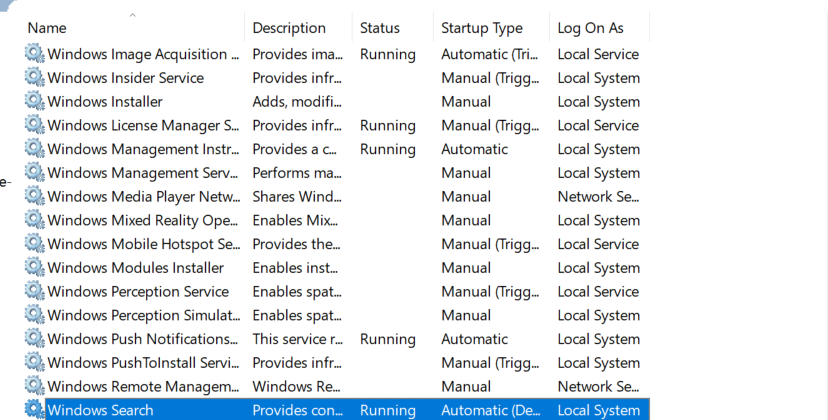Viewport: 828px width, 420px height.
Task: Sort services by the Name column header
Action: [x=47, y=28]
